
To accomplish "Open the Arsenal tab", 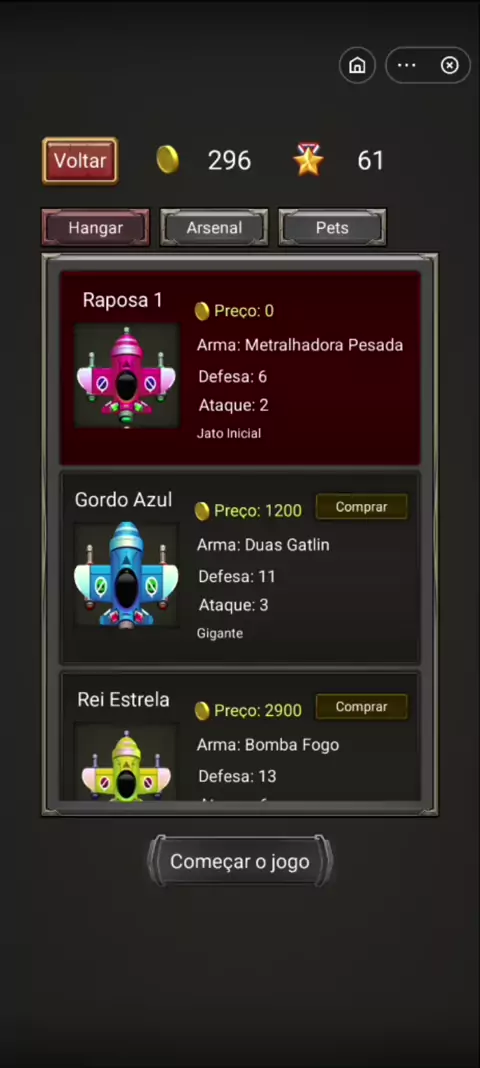I will pos(214,227).
